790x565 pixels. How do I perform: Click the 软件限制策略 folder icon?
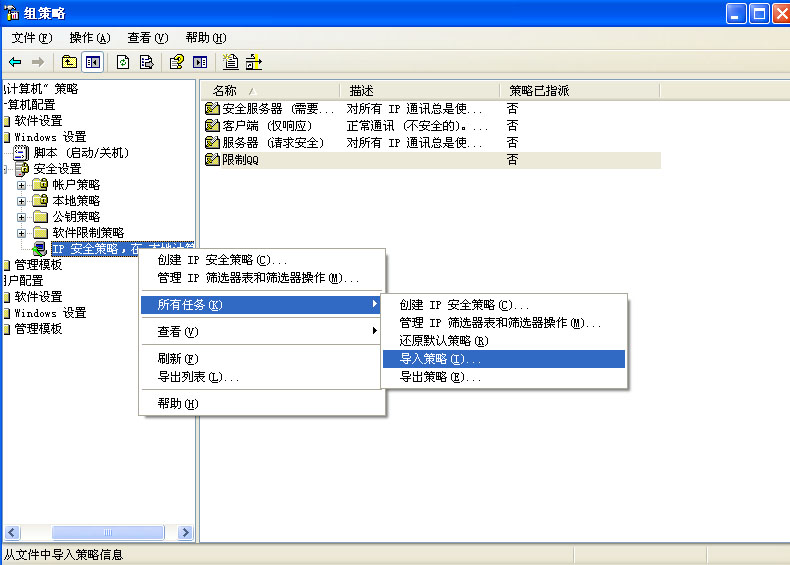coord(40,232)
